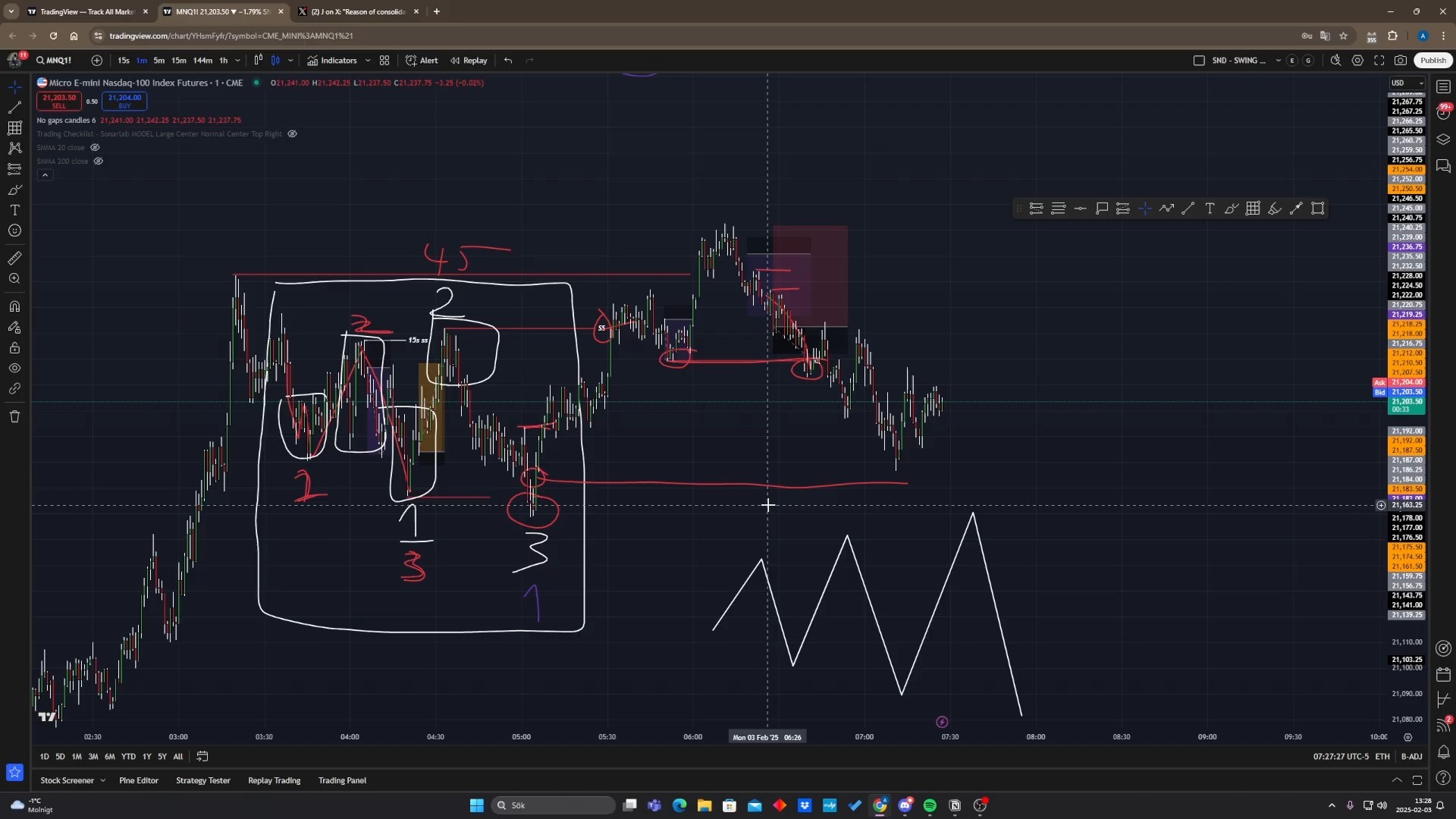Select brush tool in floating favorites toolbar
1456x819 pixels.
click(x=1232, y=209)
